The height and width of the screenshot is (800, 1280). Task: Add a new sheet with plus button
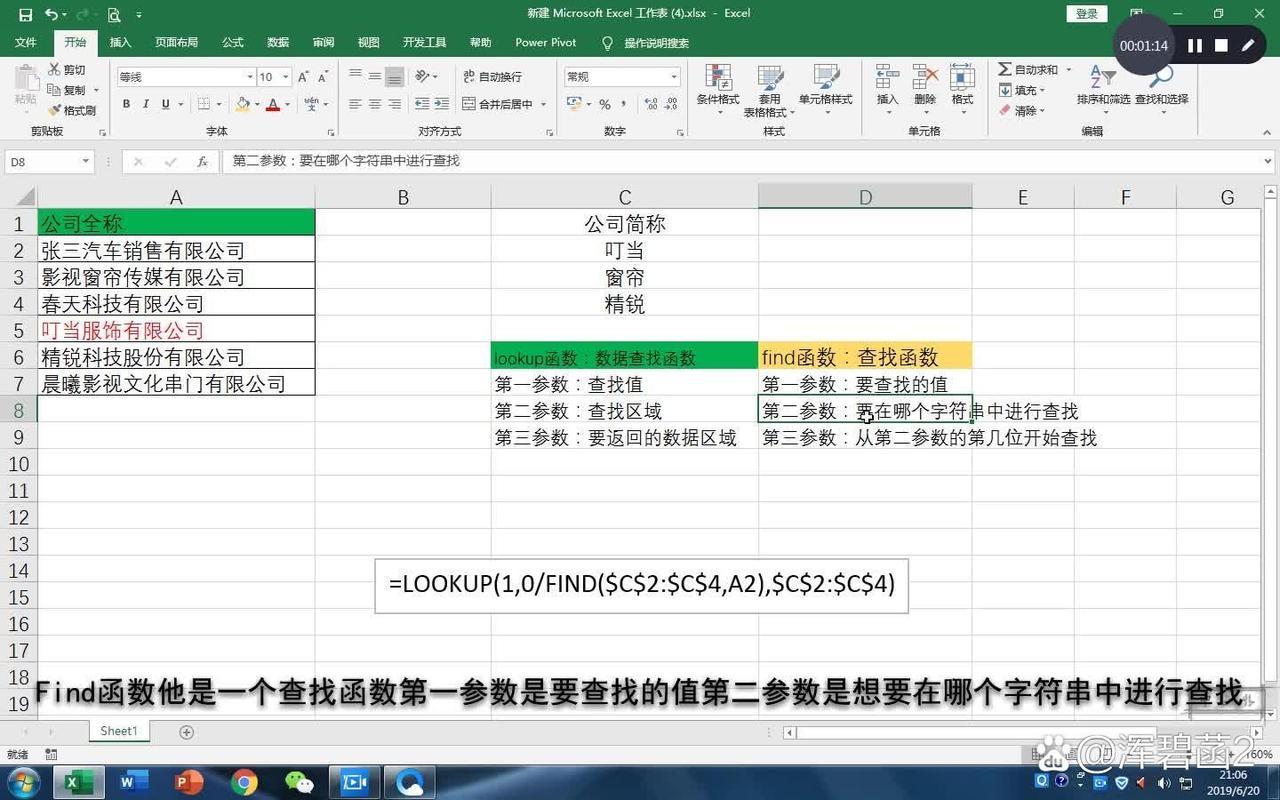pos(186,732)
